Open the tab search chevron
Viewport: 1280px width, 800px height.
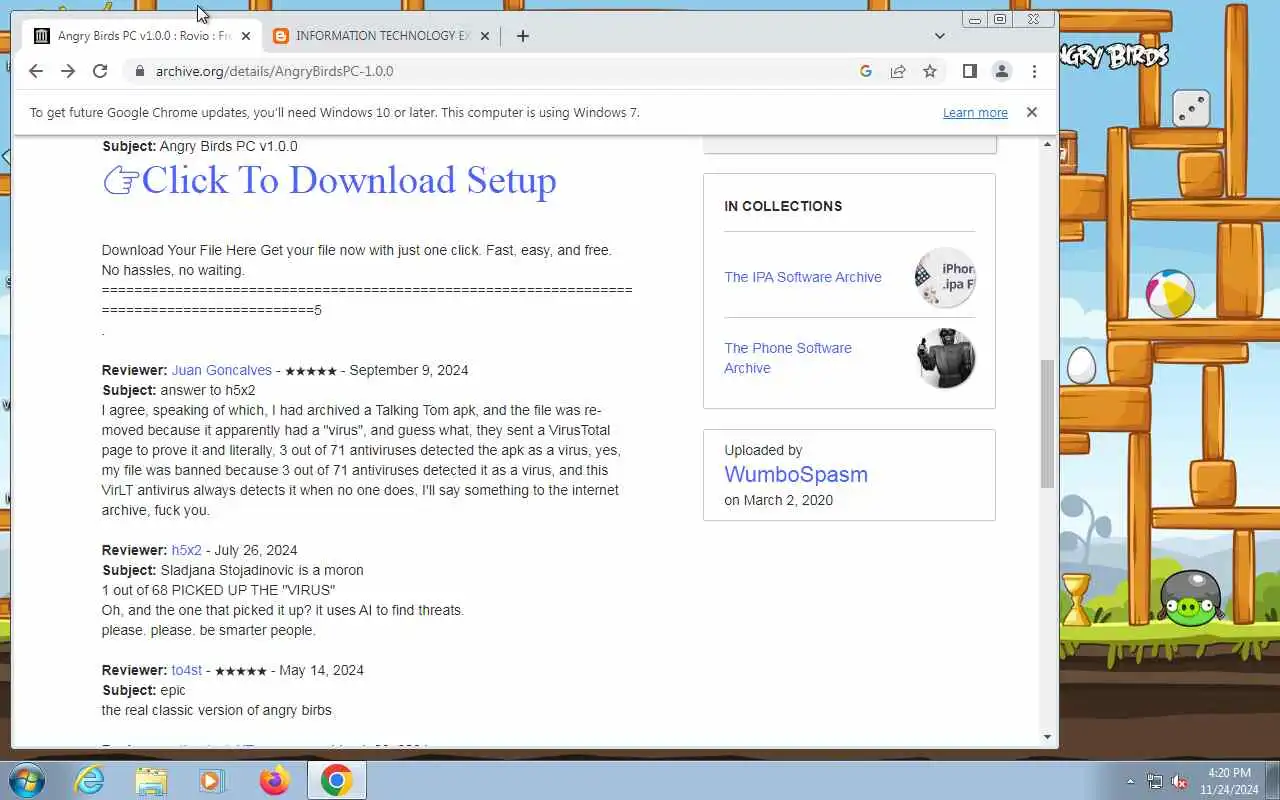point(939,36)
